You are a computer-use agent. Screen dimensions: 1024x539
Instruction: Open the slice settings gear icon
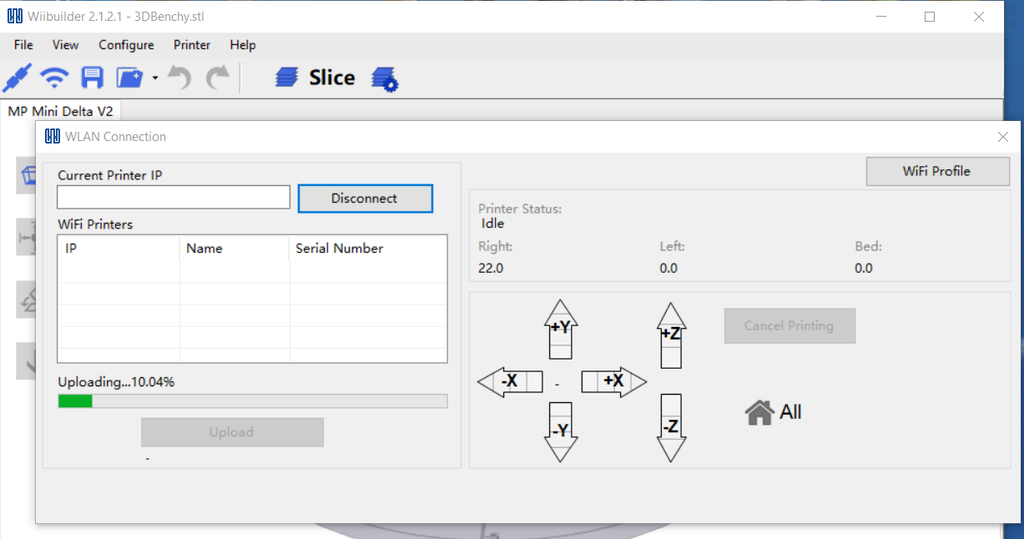[385, 79]
